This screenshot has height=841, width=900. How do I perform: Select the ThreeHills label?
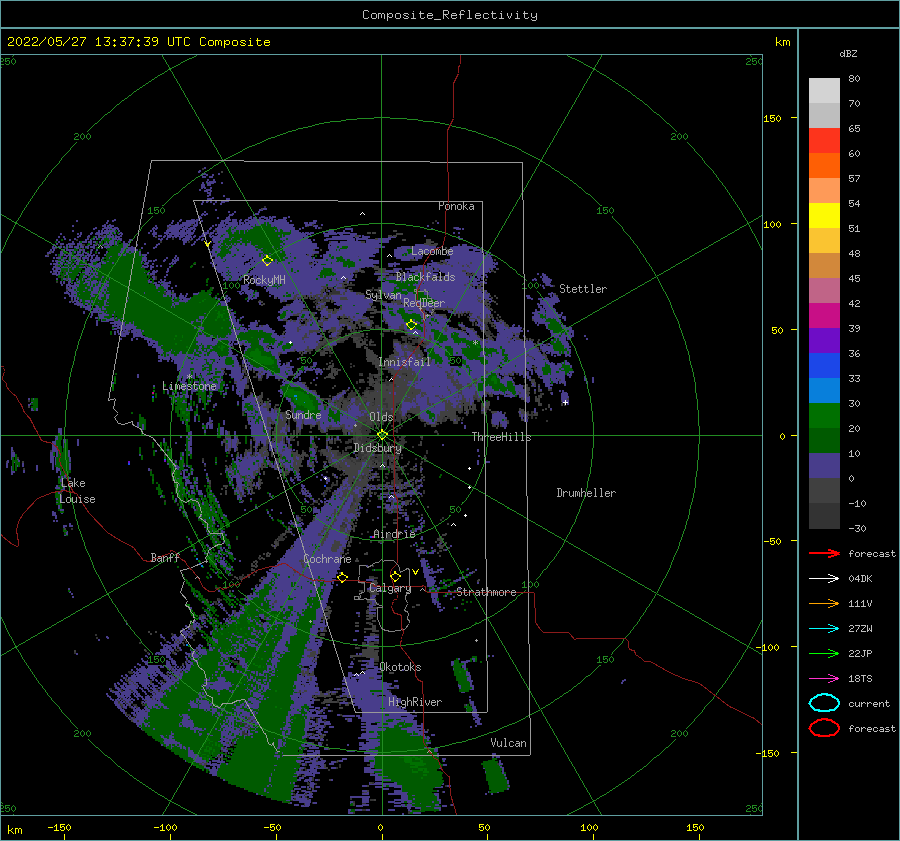[x=501, y=437]
